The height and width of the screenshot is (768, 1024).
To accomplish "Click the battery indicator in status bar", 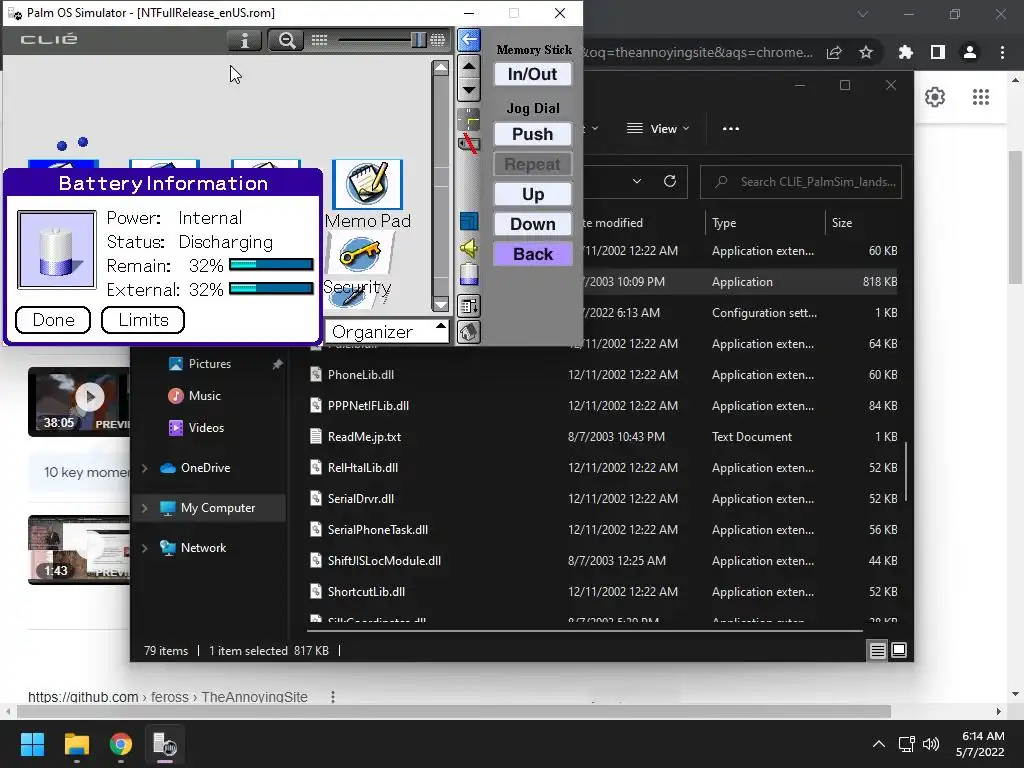I will (x=468, y=274).
